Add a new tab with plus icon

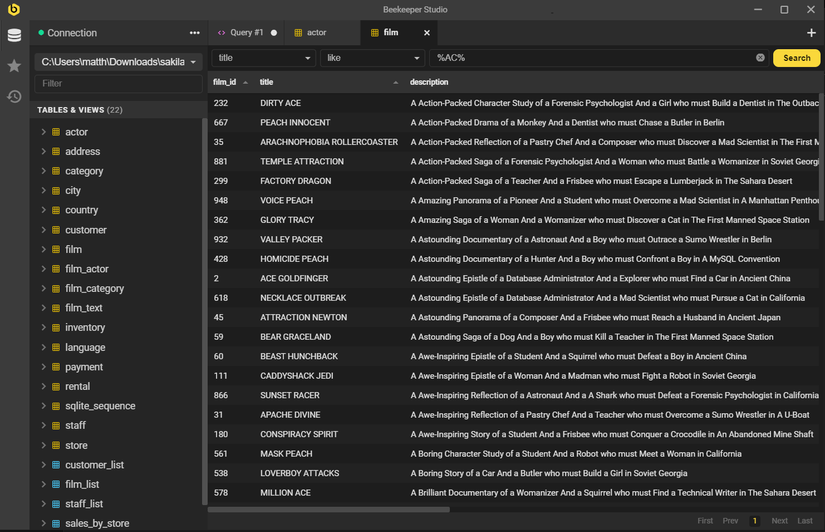pyautogui.click(x=811, y=33)
